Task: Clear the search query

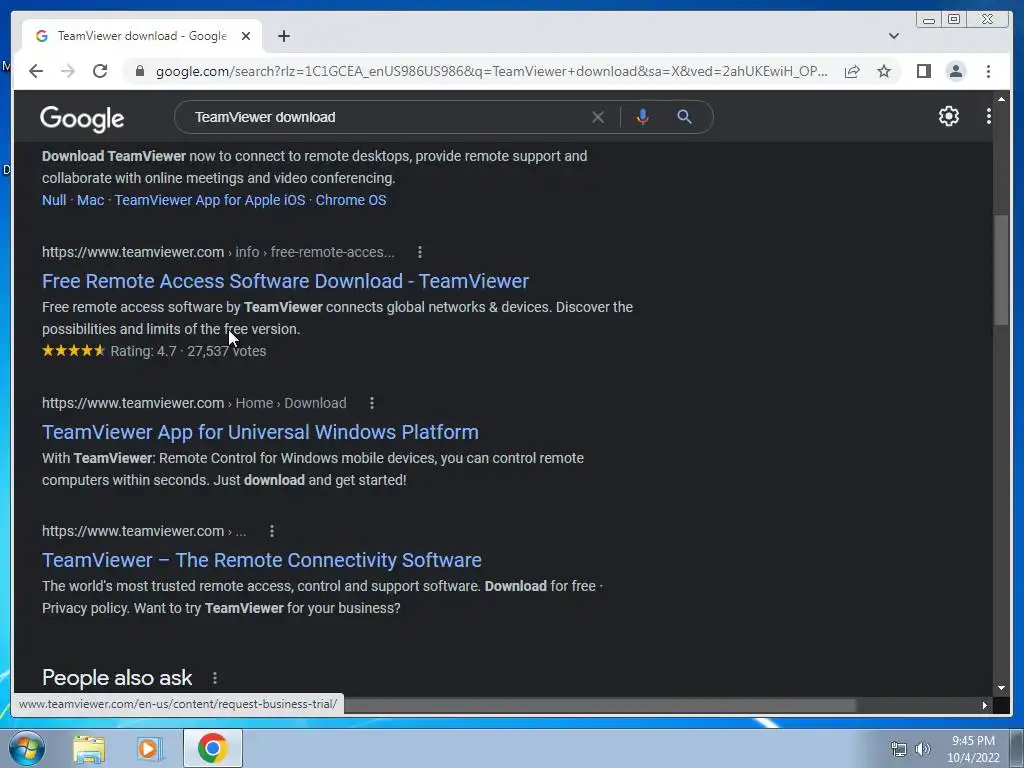Action: click(x=598, y=117)
